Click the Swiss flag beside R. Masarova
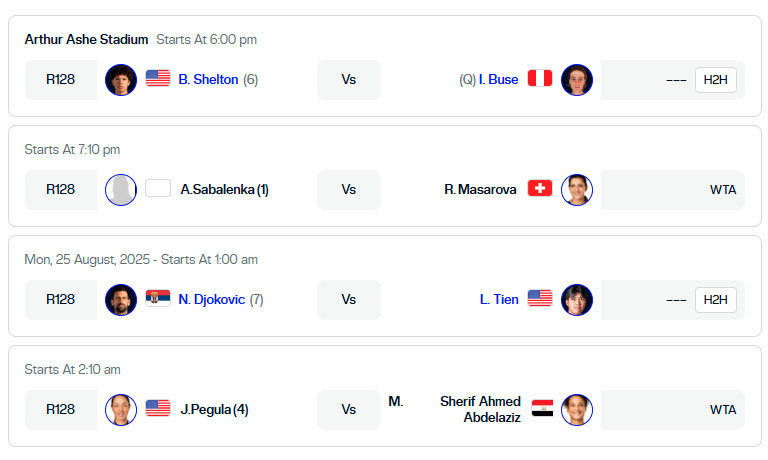768x460 pixels. pos(540,188)
